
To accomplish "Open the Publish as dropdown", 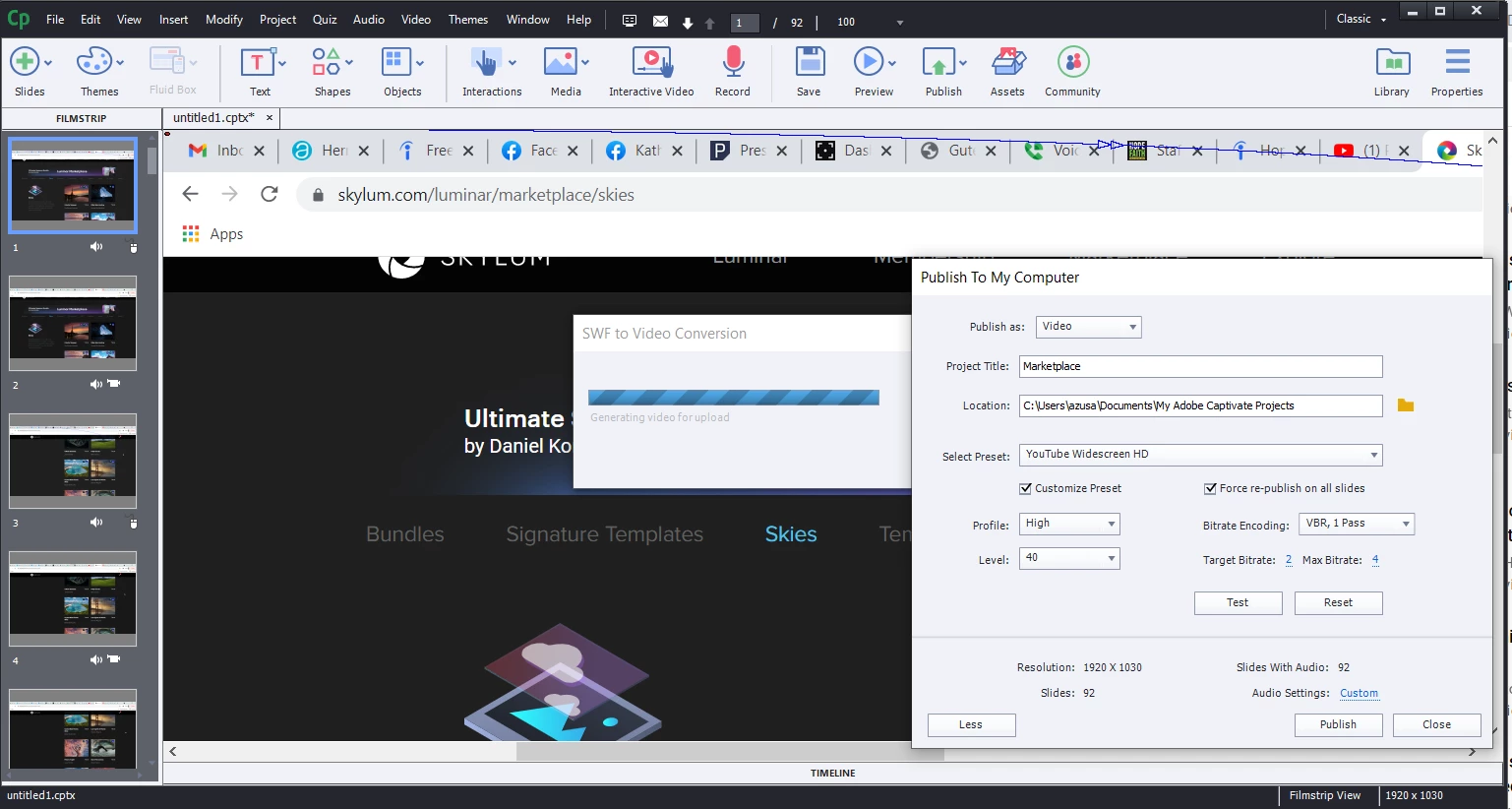I will pos(1089,327).
